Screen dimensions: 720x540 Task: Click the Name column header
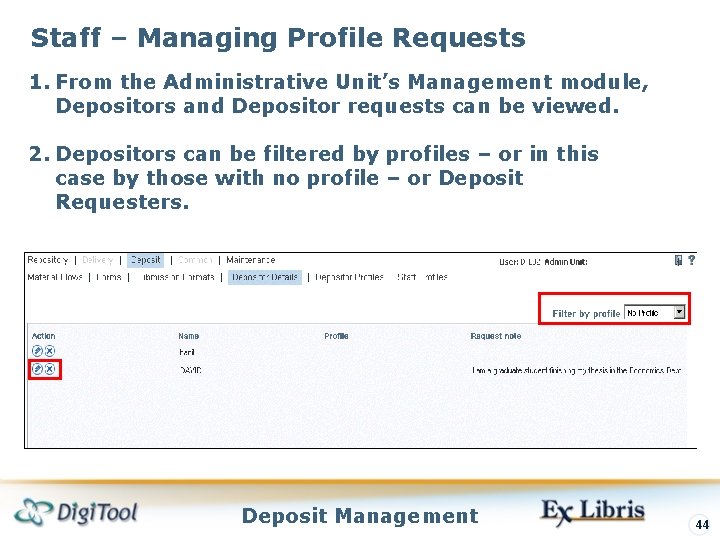click(x=188, y=336)
